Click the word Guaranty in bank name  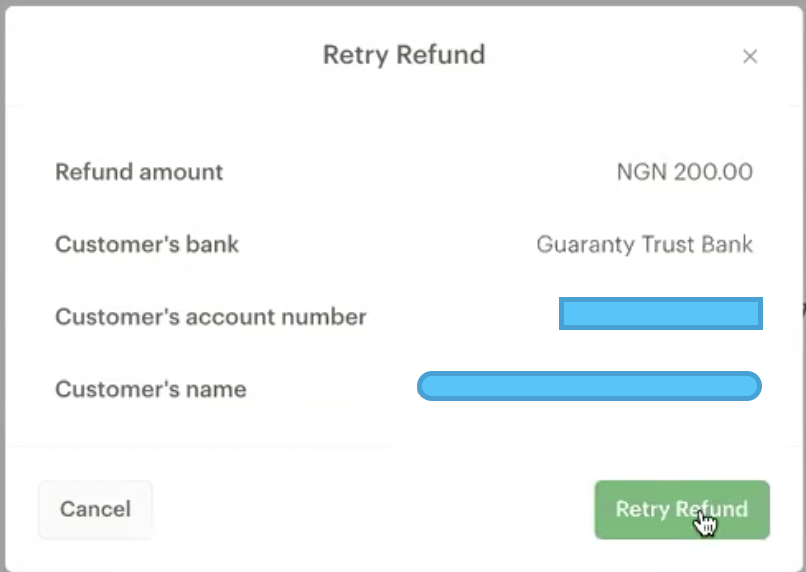click(x=578, y=244)
